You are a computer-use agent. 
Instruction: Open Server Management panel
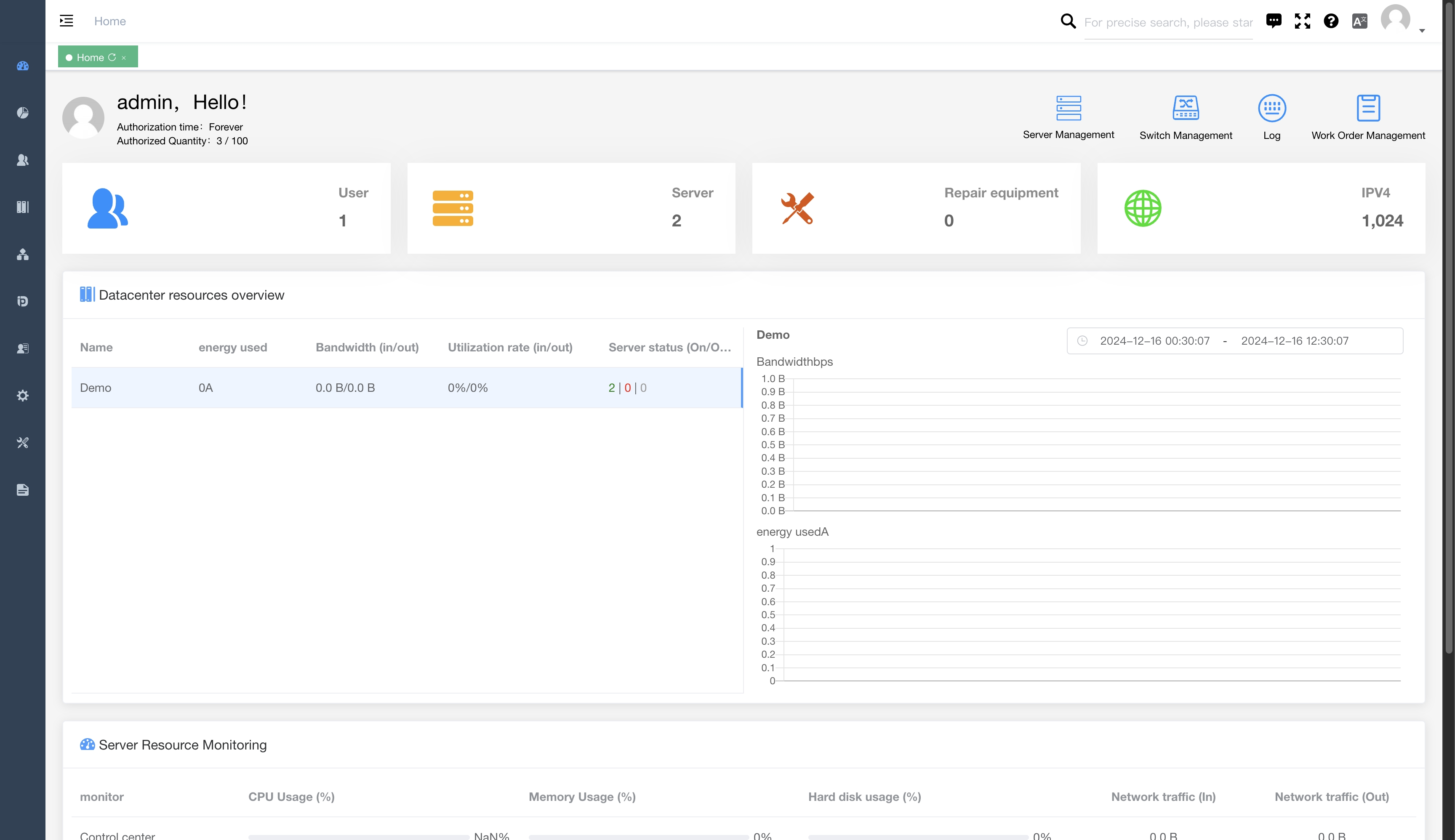pos(1068,115)
